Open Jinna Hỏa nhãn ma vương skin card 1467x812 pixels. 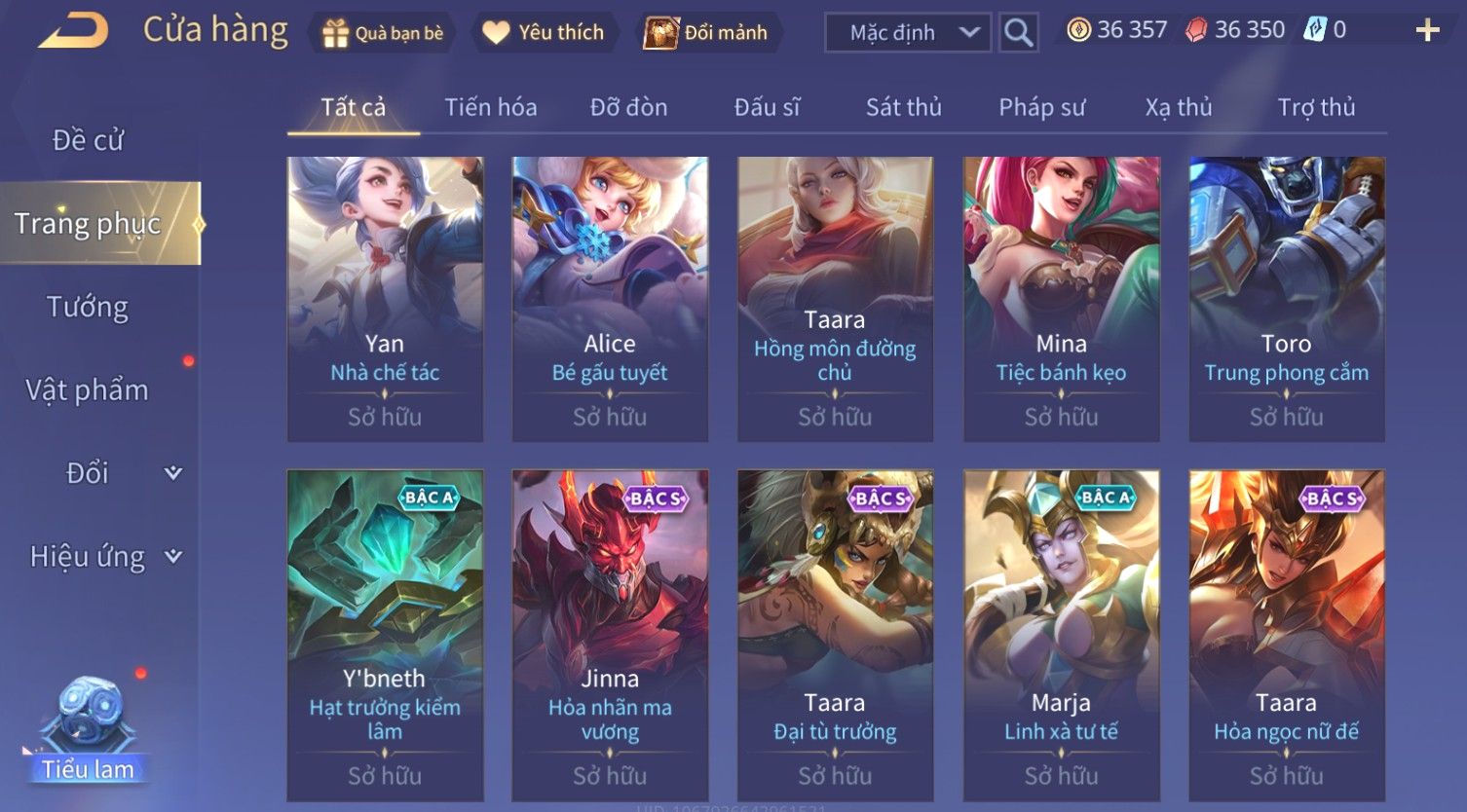click(x=610, y=635)
